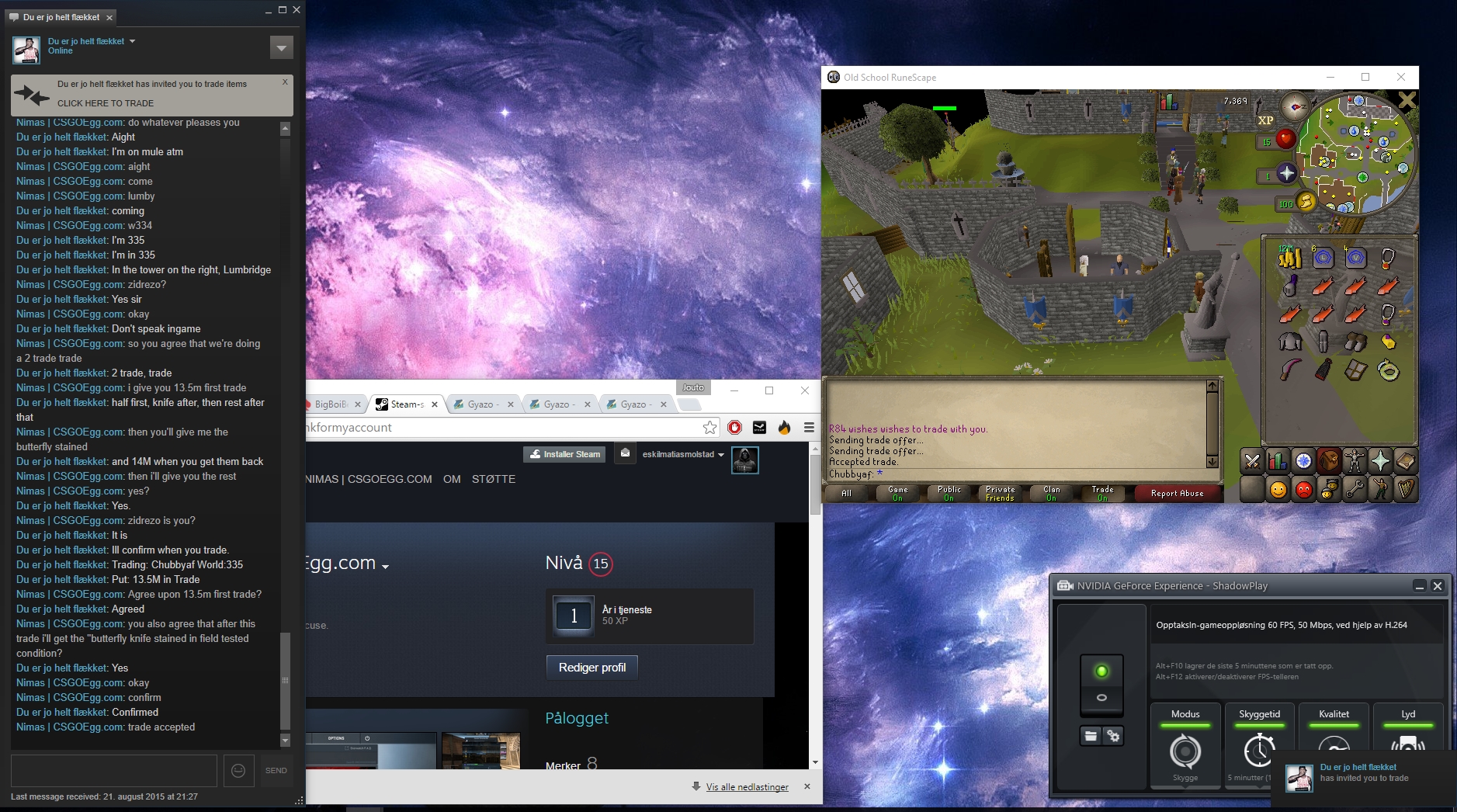This screenshot has height=812, width=1457.
Task: Open the Music Player harp tab
Action: (x=1406, y=489)
